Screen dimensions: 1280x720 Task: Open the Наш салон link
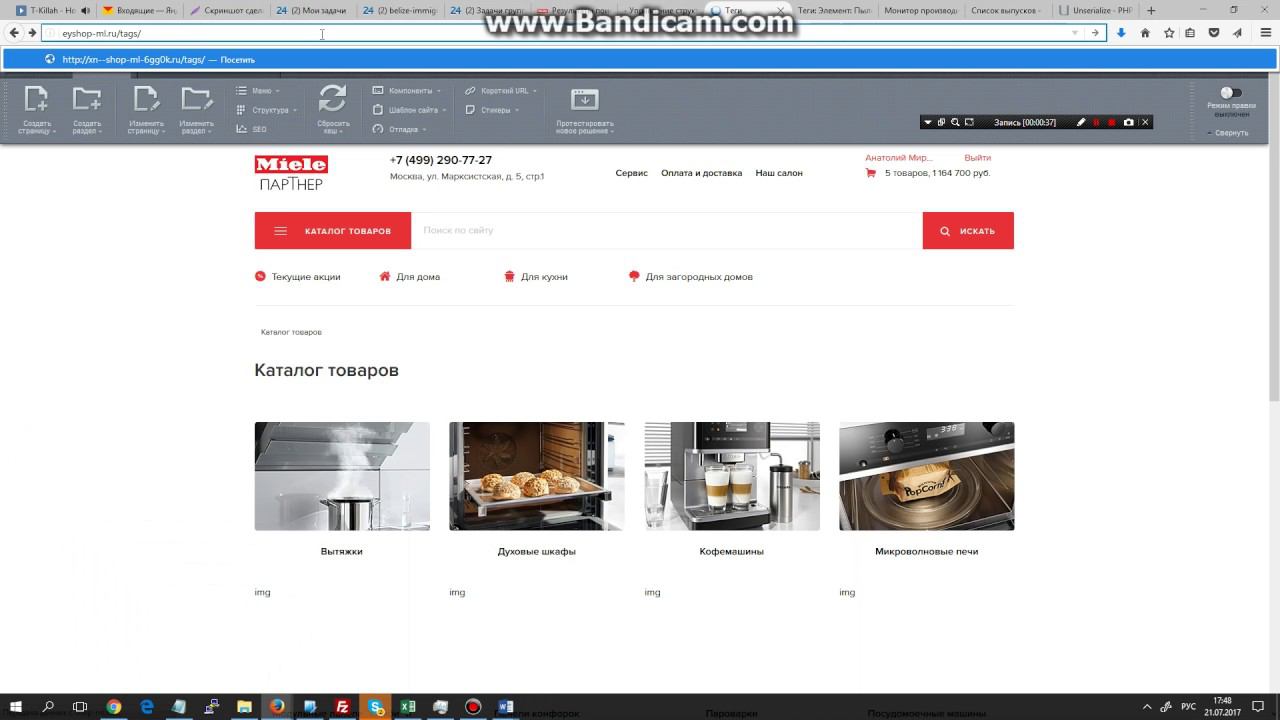pyautogui.click(x=779, y=173)
